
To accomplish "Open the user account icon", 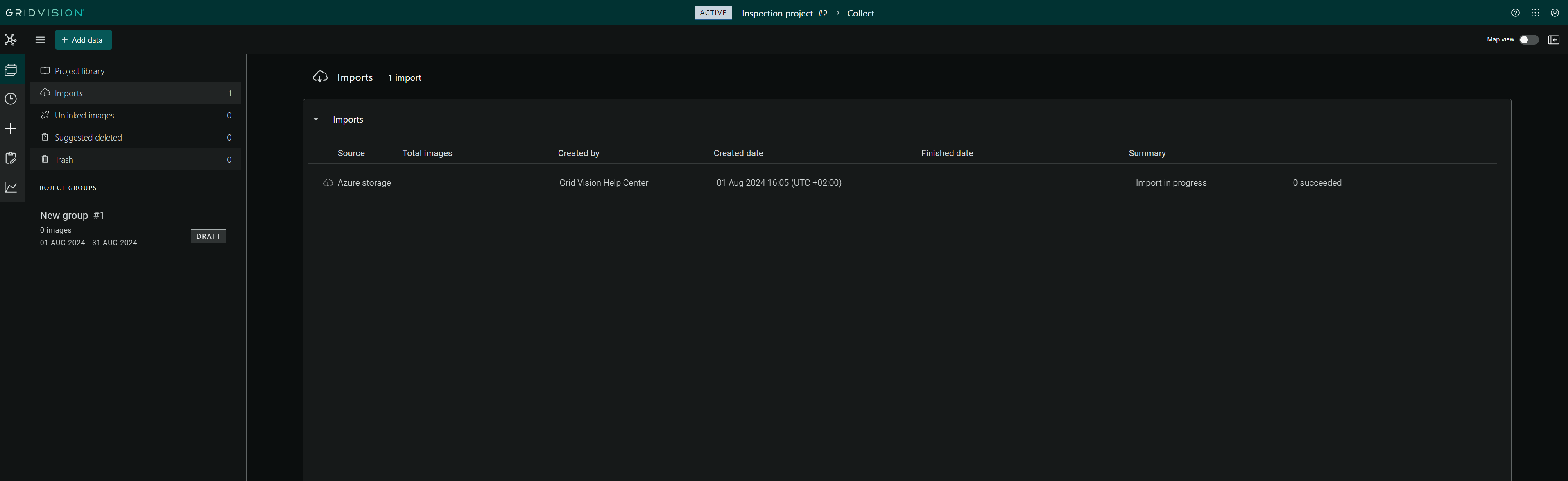I will point(1554,13).
